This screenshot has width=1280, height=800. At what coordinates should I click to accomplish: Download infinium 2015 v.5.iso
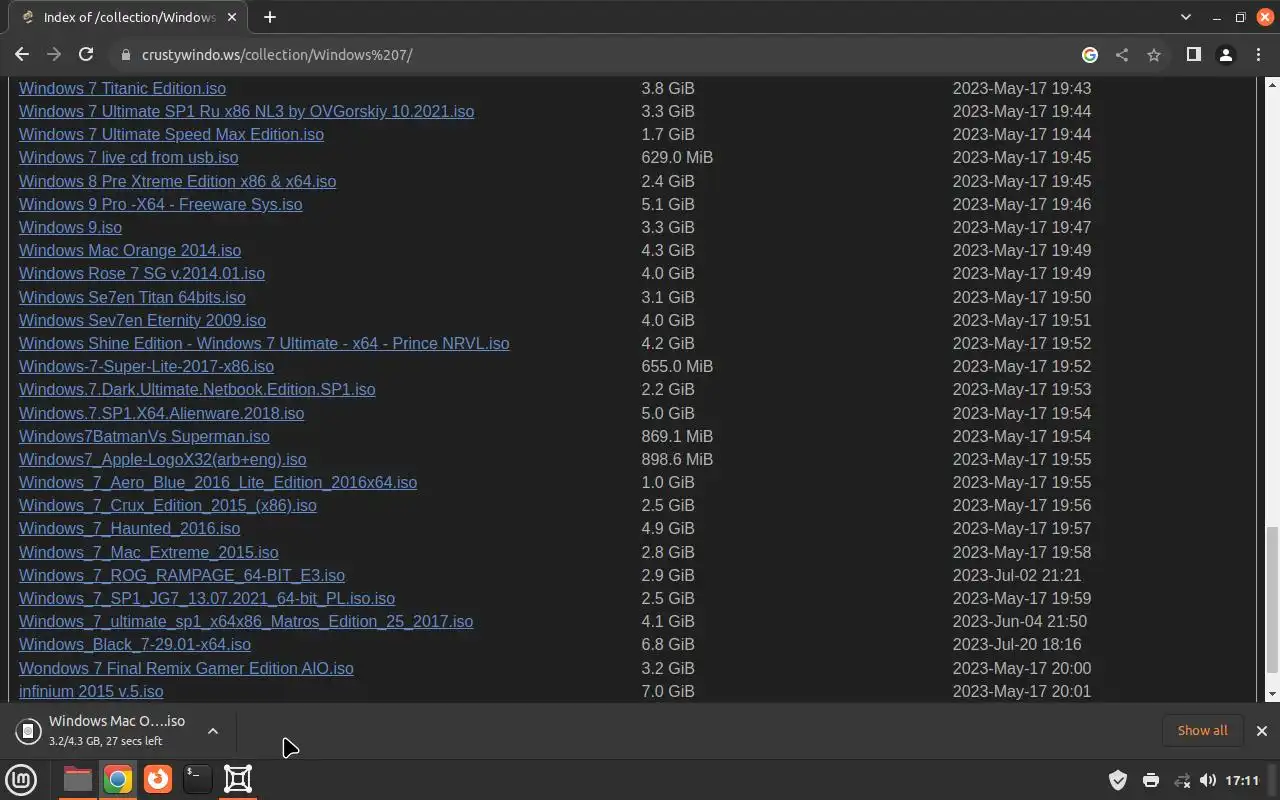coord(91,691)
